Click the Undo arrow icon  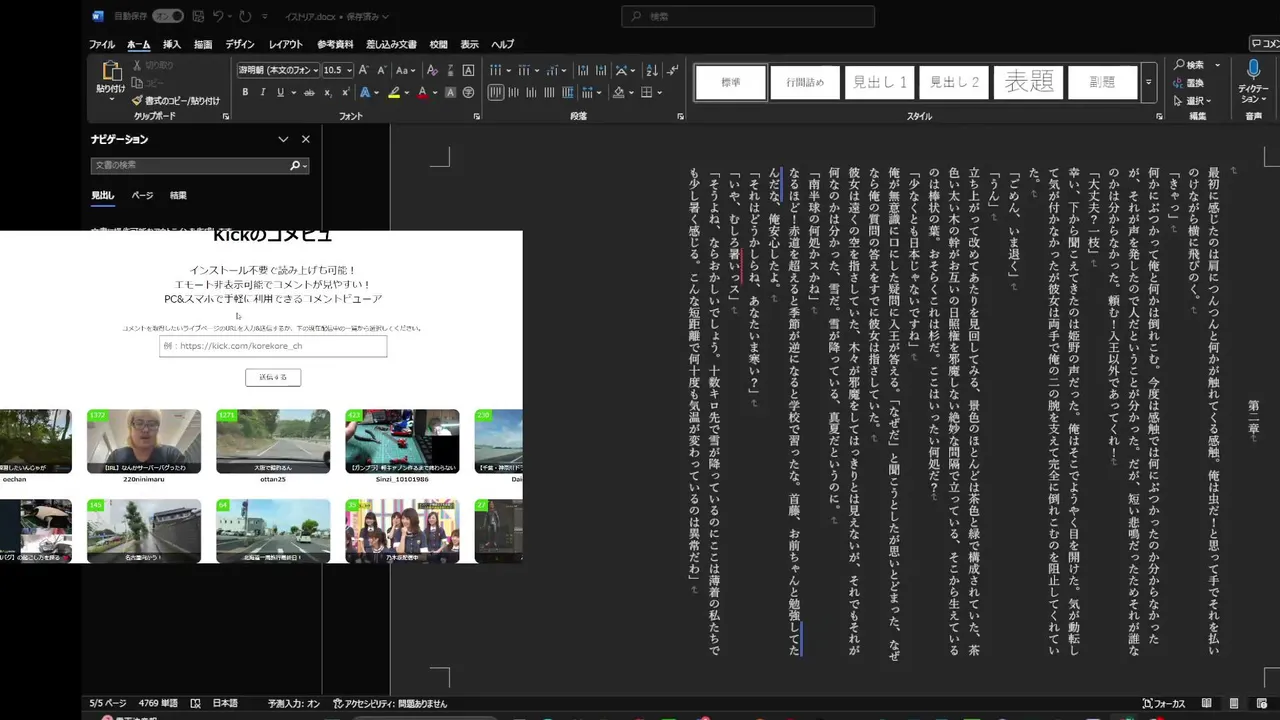click(x=218, y=16)
